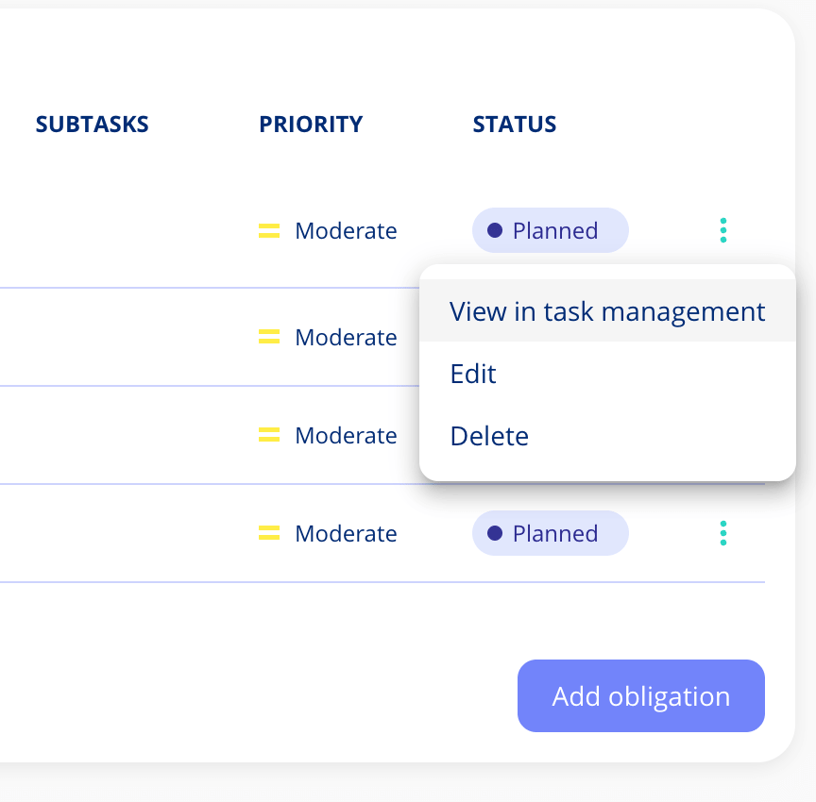The width and height of the screenshot is (816, 802).
Task: Click Moderate priority in the first row
Action: pyautogui.click(x=346, y=231)
